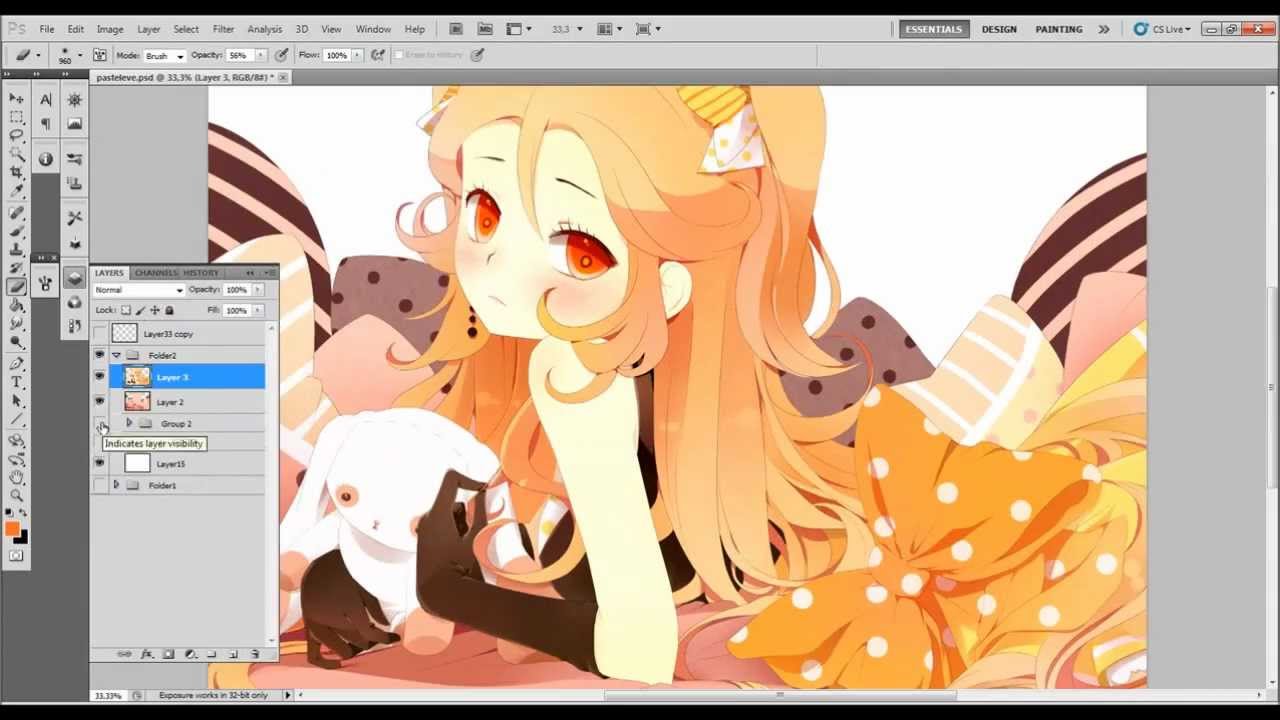Select the Move tool
The image size is (1280, 720).
tap(17, 98)
